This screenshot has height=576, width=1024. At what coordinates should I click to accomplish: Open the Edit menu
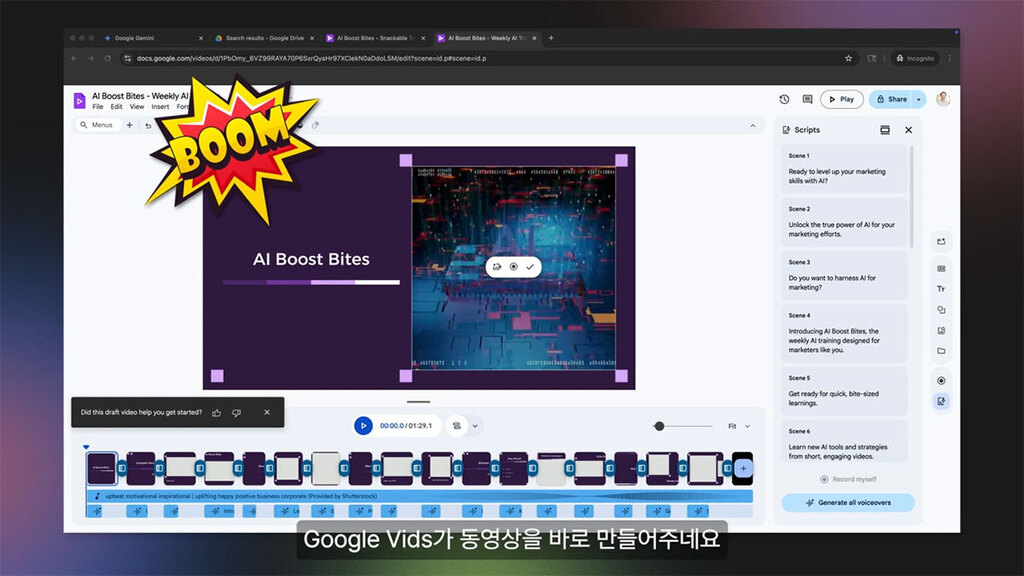pyautogui.click(x=116, y=106)
